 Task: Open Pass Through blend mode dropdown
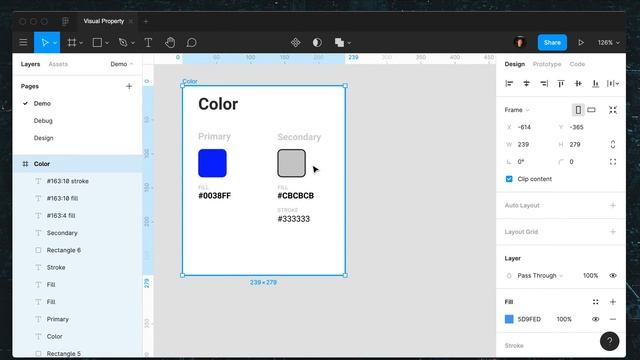tap(540, 276)
